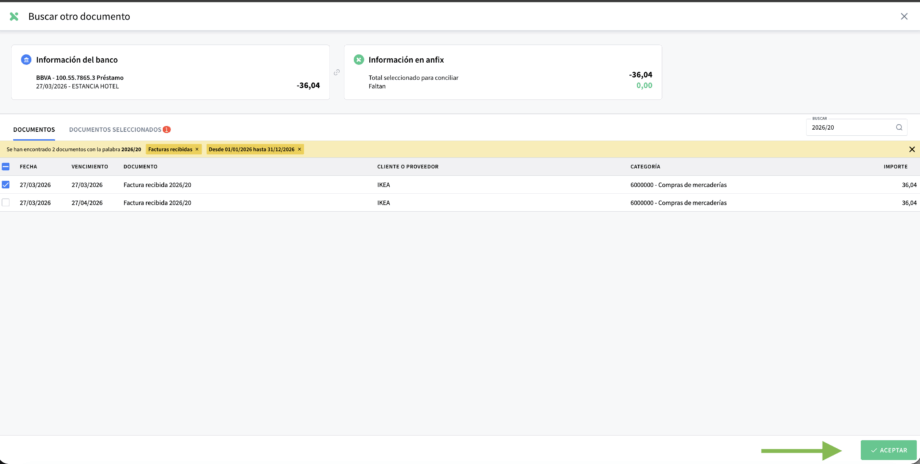Image resolution: width=920 pixels, height=464 pixels.
Task: Clear all filters with the yellow bar X
Action: point(911,149)
